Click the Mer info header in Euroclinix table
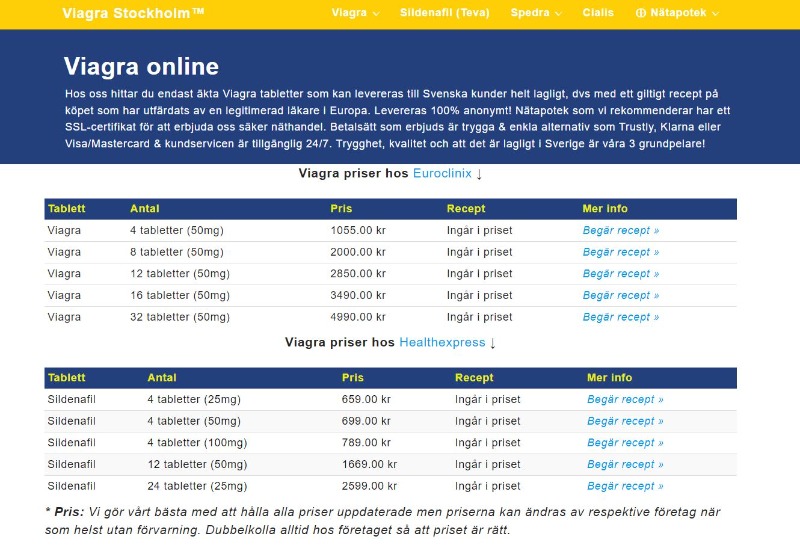 pyautogui.click(x=605, y=209)
